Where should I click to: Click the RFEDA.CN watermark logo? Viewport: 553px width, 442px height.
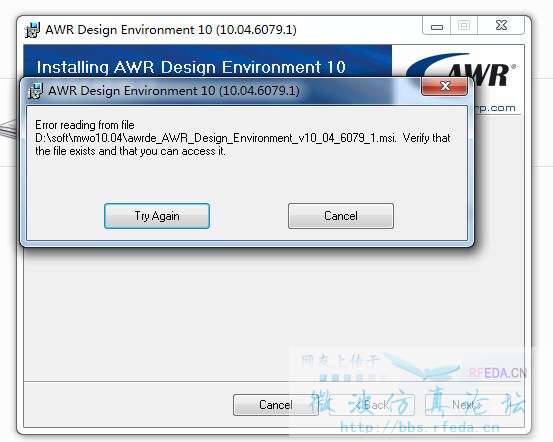[x=498, y=373]
